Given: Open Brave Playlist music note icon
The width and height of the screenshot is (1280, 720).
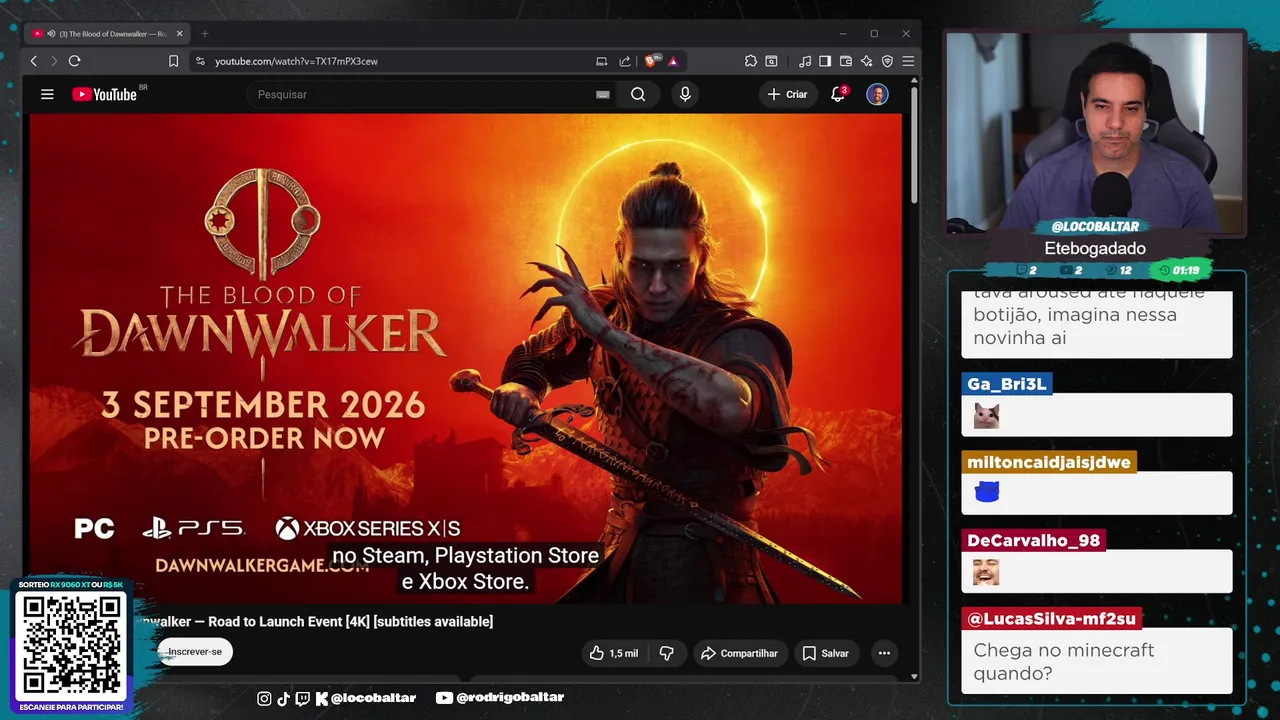Looking at the screenshot, I should [x=805, y=61].
